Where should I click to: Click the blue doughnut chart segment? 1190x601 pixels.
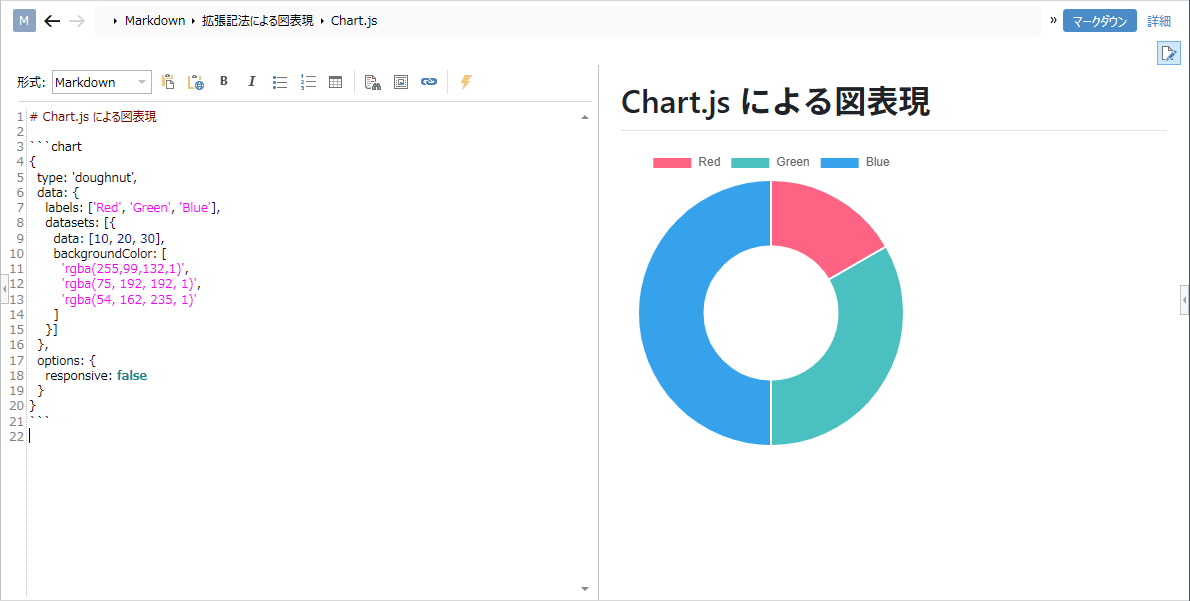pyautogui.click(x=674, y=313)
